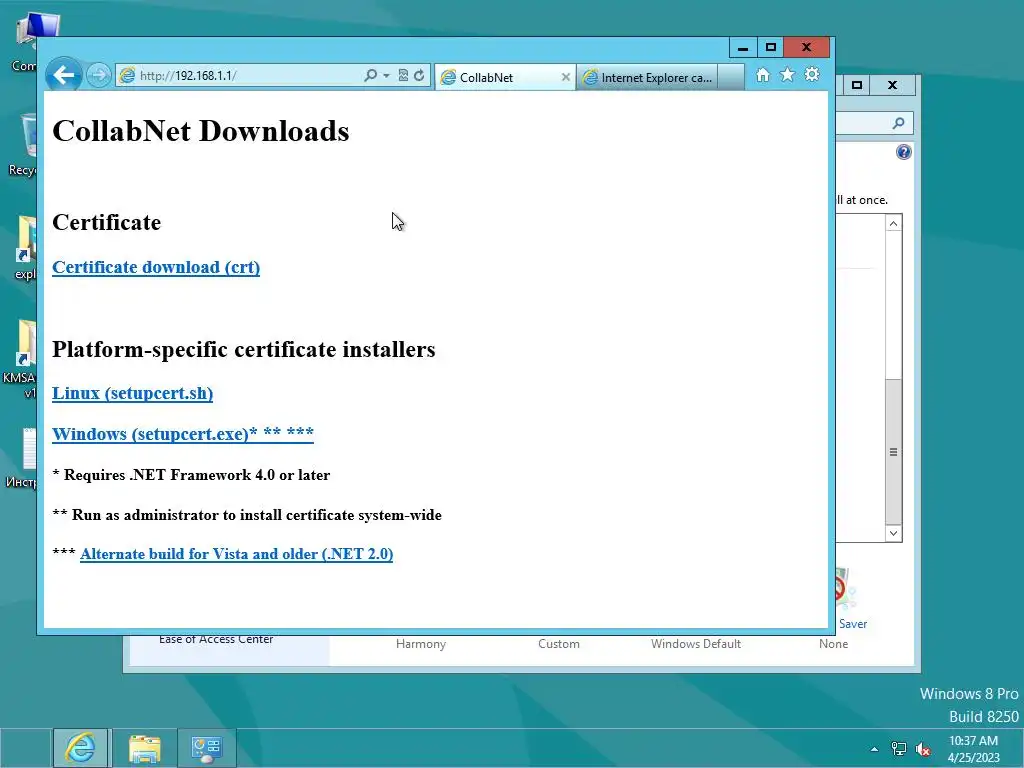Show hidden tray icons arrow
The height and width of the screenshot is (768, 1024).
[874, 749]
